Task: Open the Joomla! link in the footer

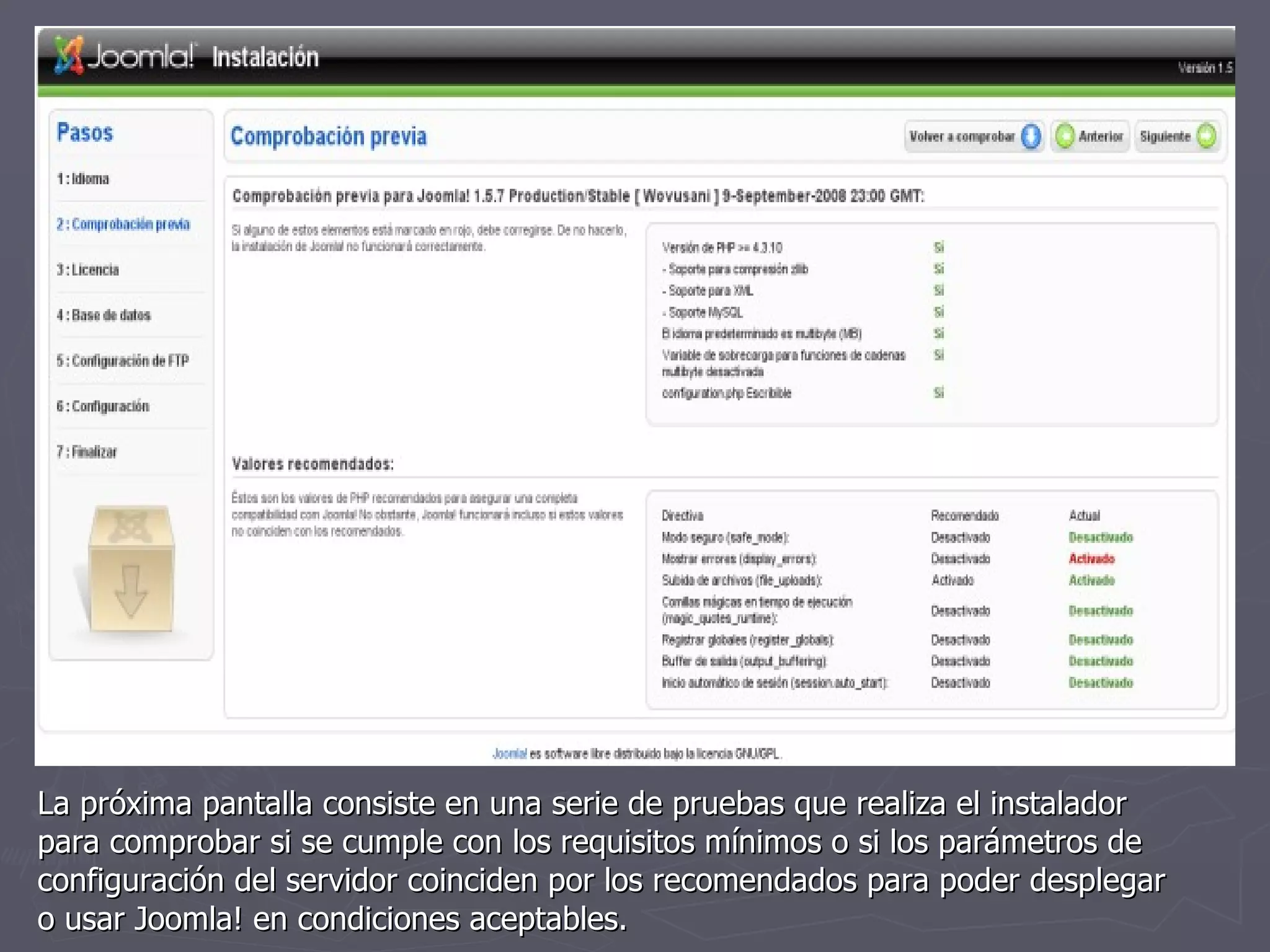Action: [x=509, y=754]
